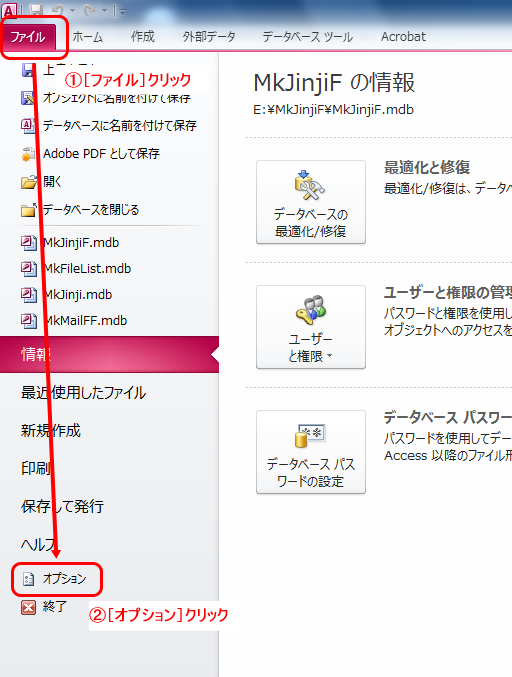The width and height of the screenshot is (512, 677).
Task: Switch to the ファイル tab
Action: tap(28, 37)
